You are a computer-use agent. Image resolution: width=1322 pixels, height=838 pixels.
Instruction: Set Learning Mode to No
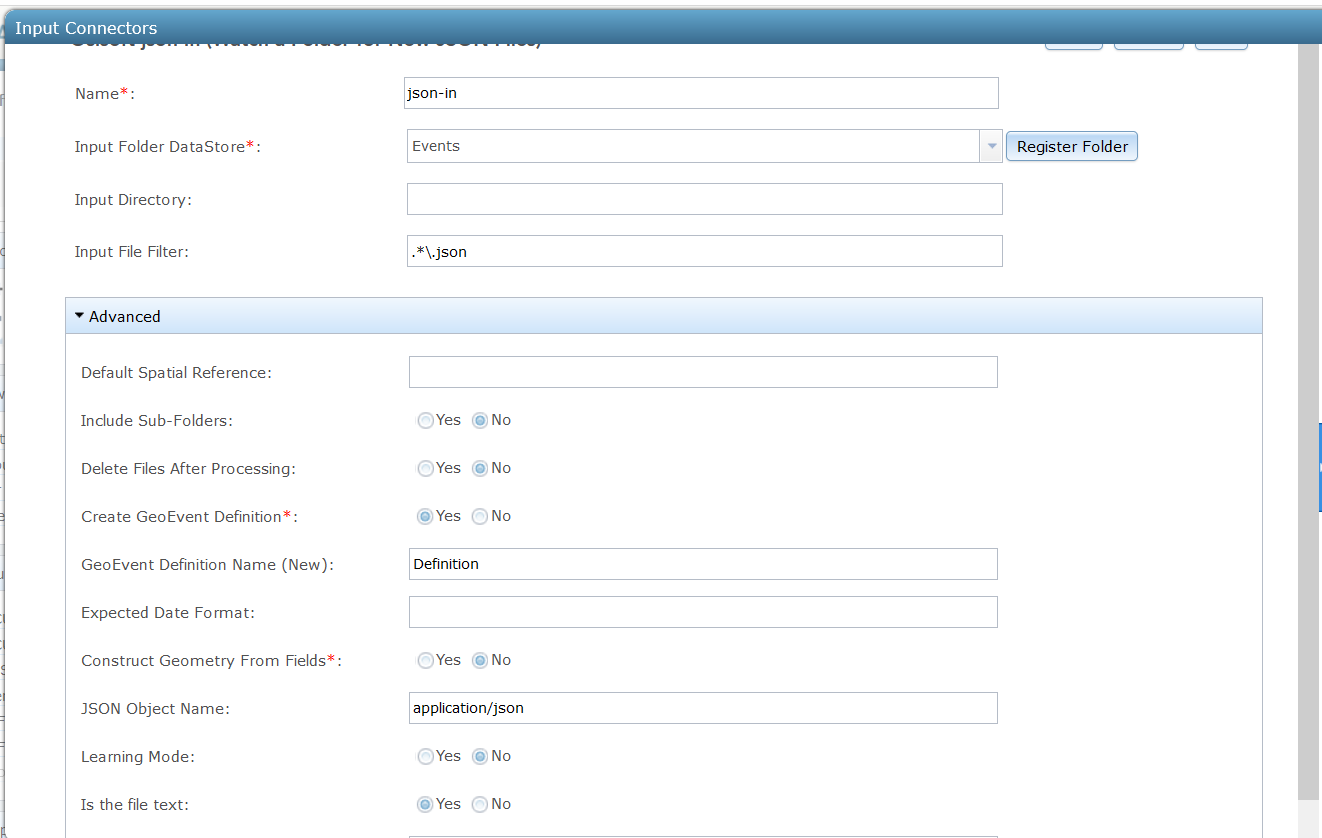(480, 756)
